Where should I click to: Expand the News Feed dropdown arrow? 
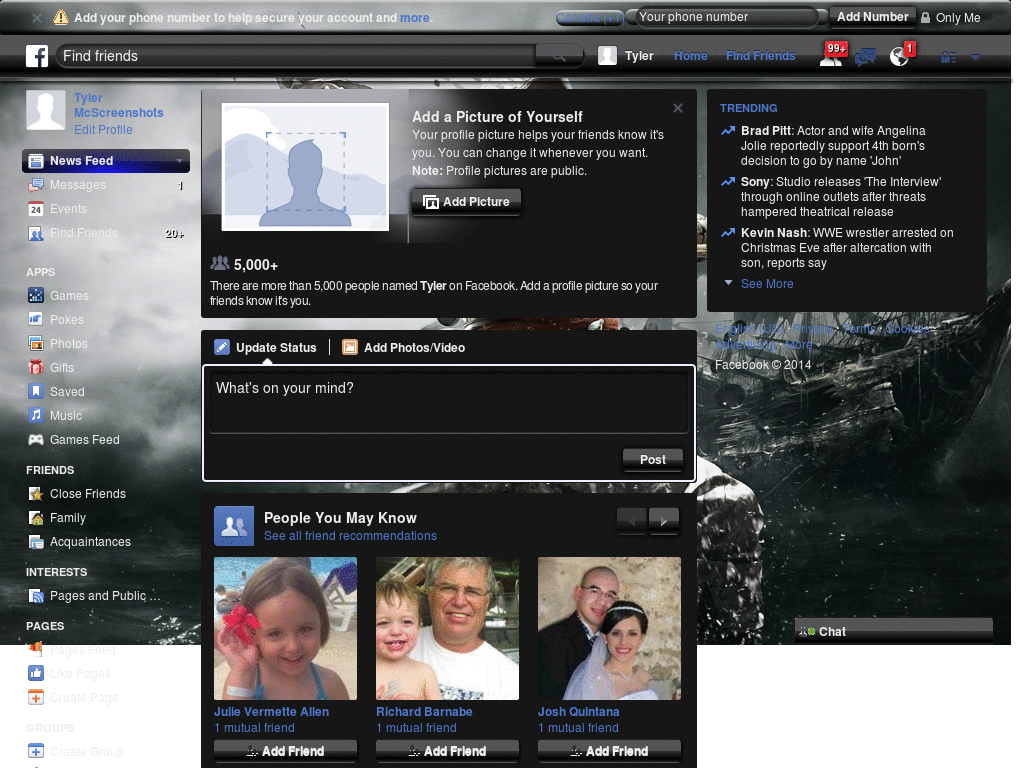(179, 161)
